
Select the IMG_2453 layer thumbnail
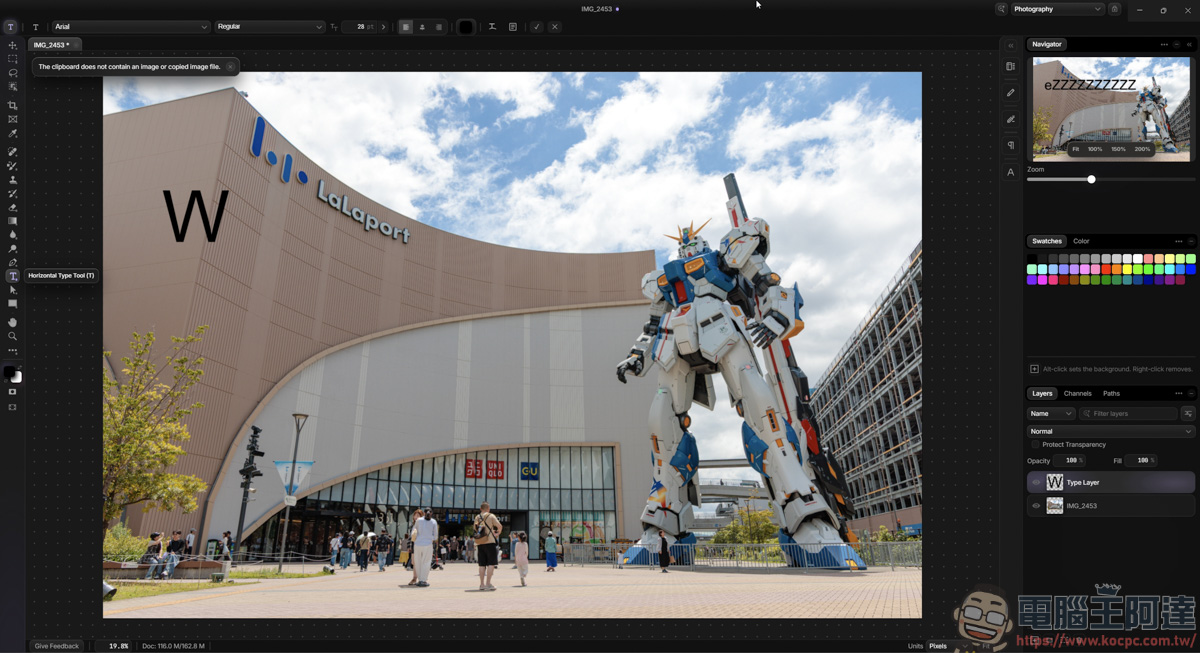click(x=1055, y=506)
